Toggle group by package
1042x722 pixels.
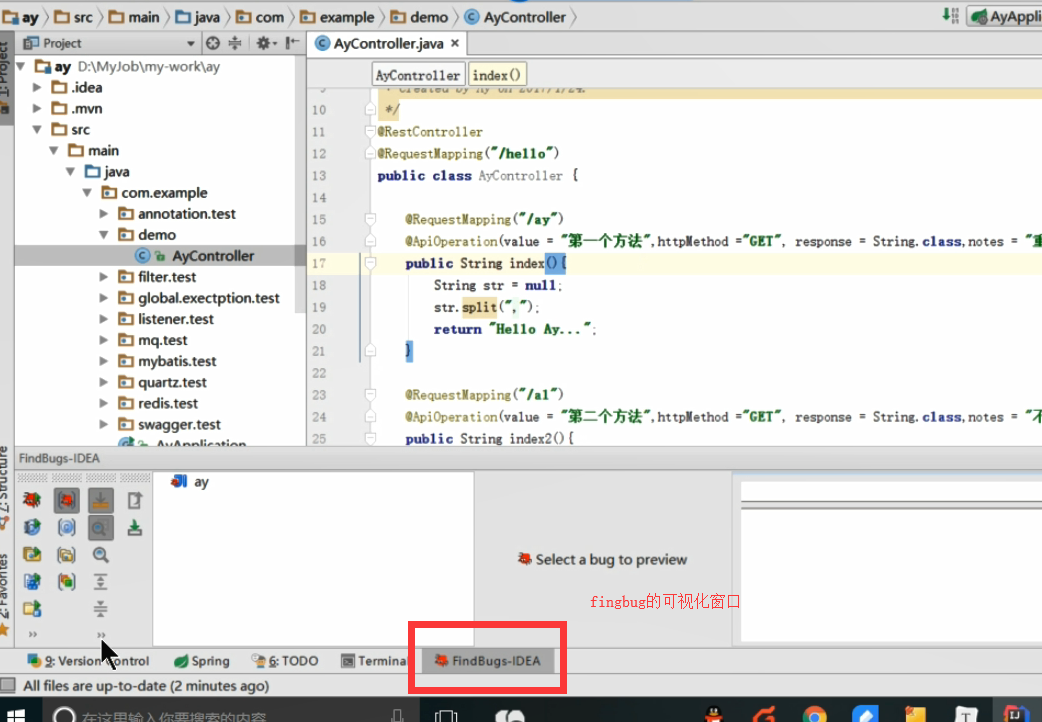pos(66,554)
